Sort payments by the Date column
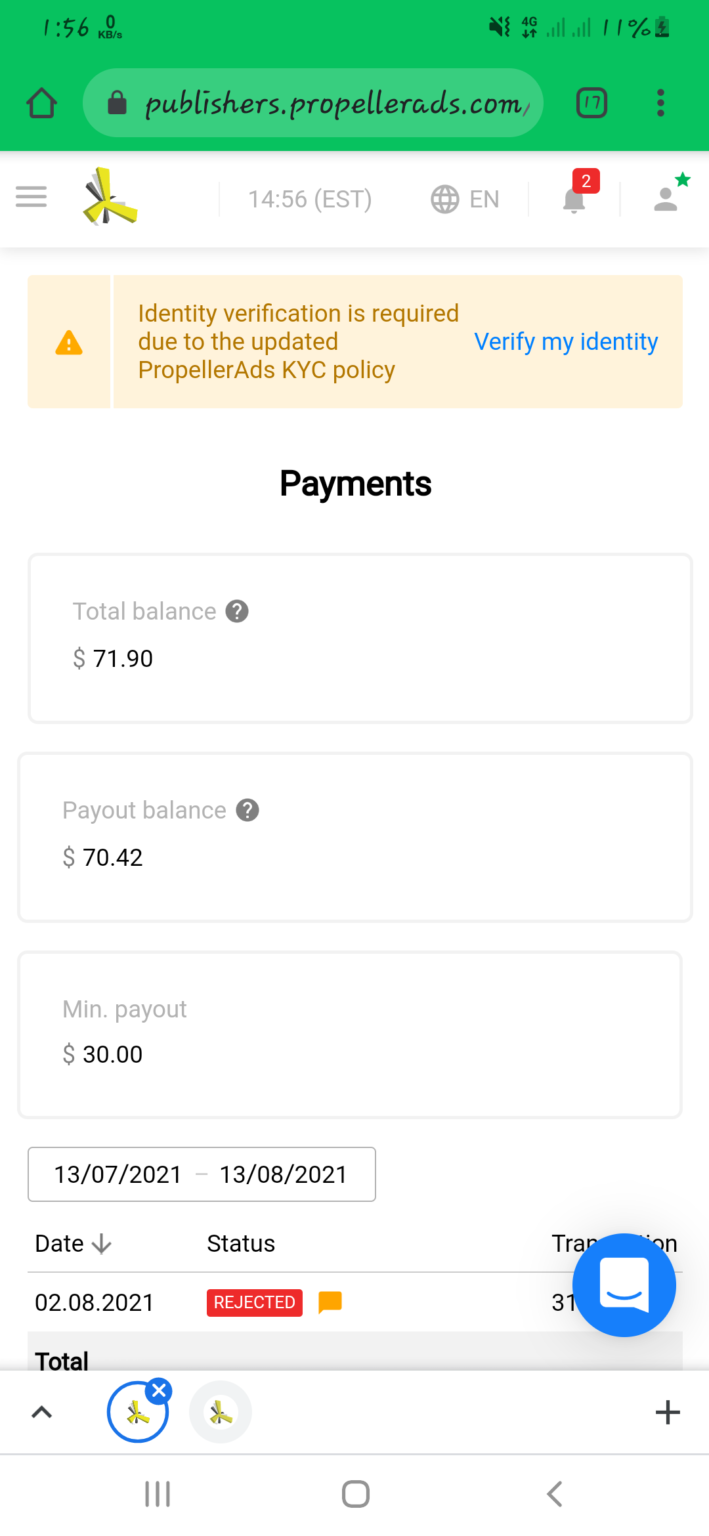This screenshot has height=1536, width=709. click(x=73, y=1243)
